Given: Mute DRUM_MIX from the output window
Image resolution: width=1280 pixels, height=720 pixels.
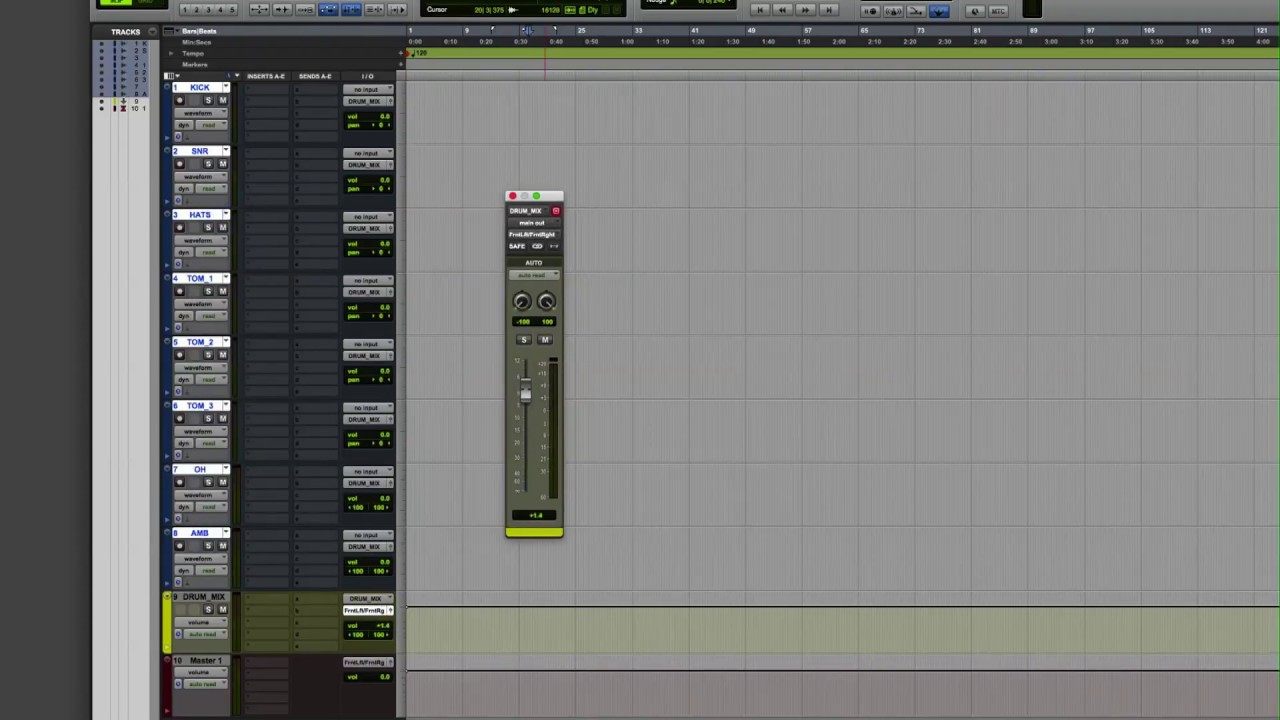Looking at the screenshot, I should click(x=545, y=340).
